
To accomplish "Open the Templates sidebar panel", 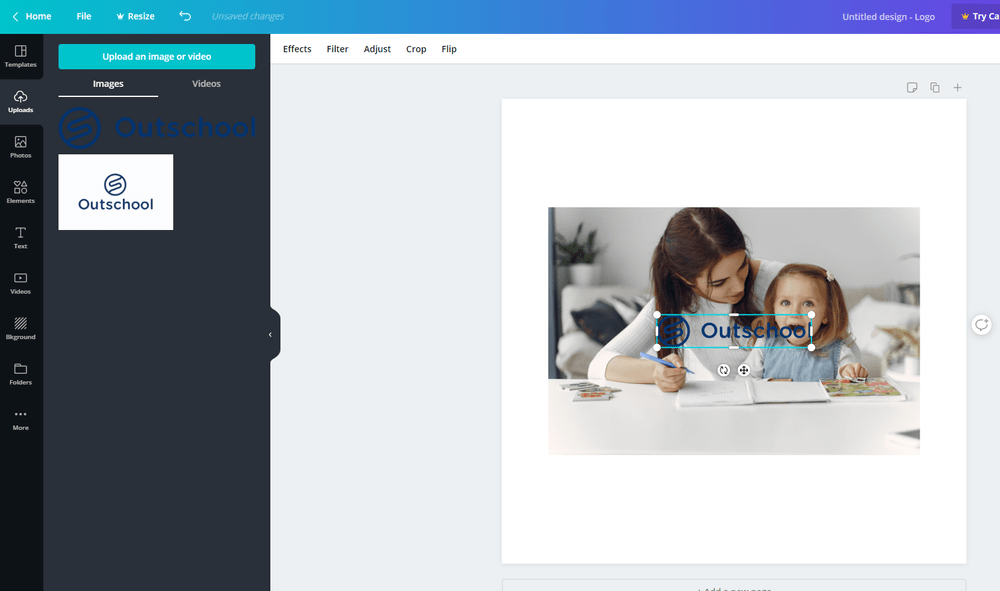I will click(x=20, y=56).
